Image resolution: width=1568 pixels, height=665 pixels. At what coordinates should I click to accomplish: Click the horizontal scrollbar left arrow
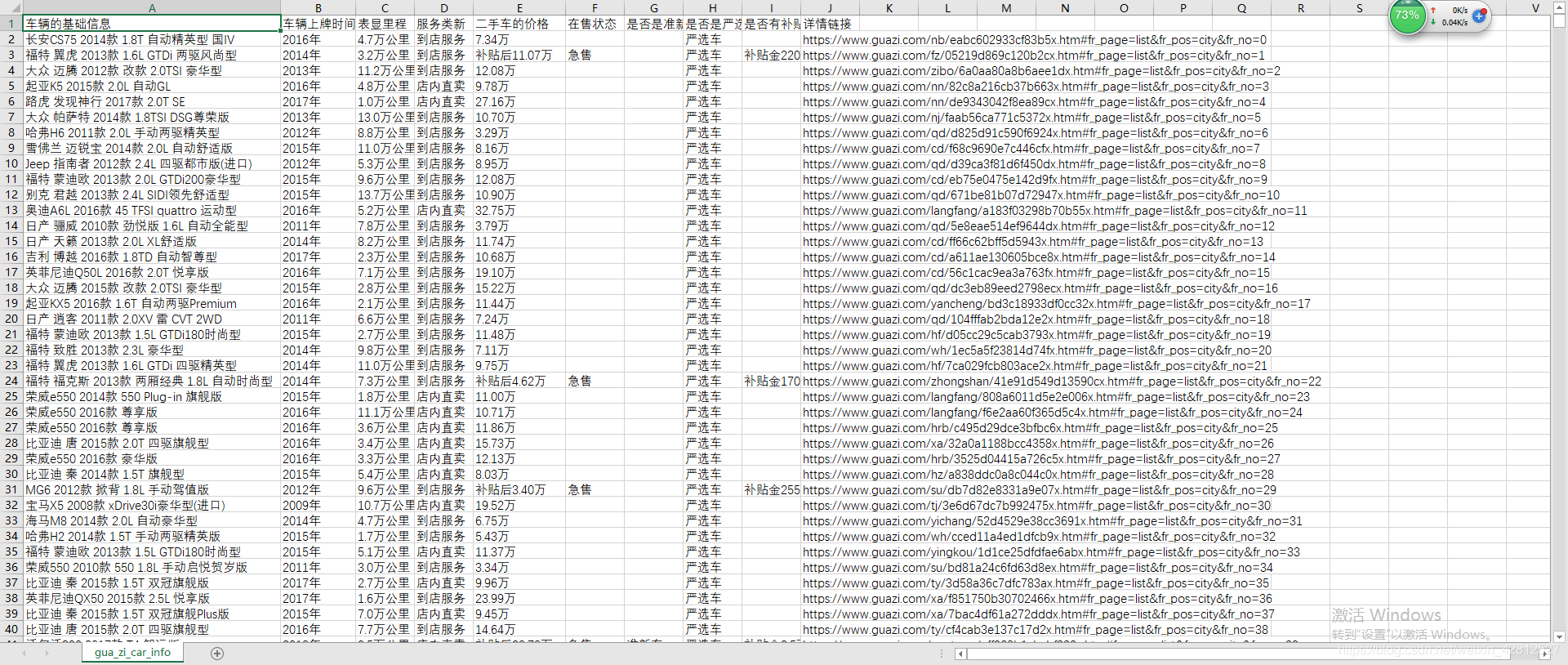click(x=961, y=654)
